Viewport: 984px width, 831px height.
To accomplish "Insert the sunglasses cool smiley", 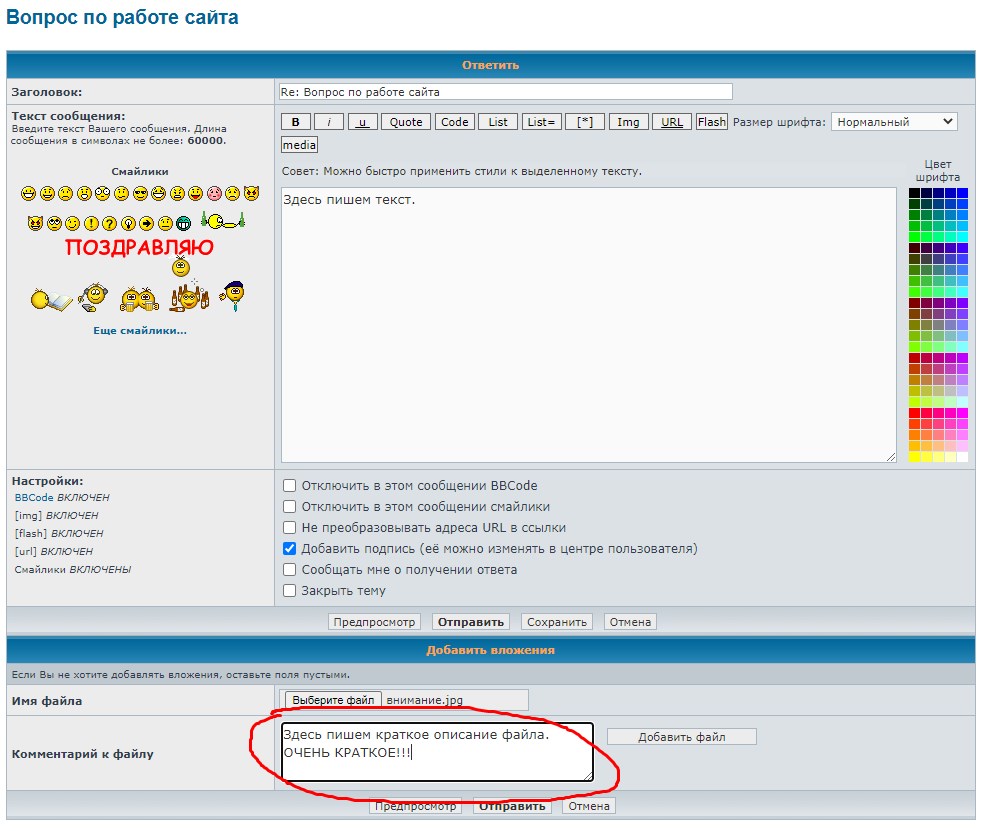I will [140, 193].
